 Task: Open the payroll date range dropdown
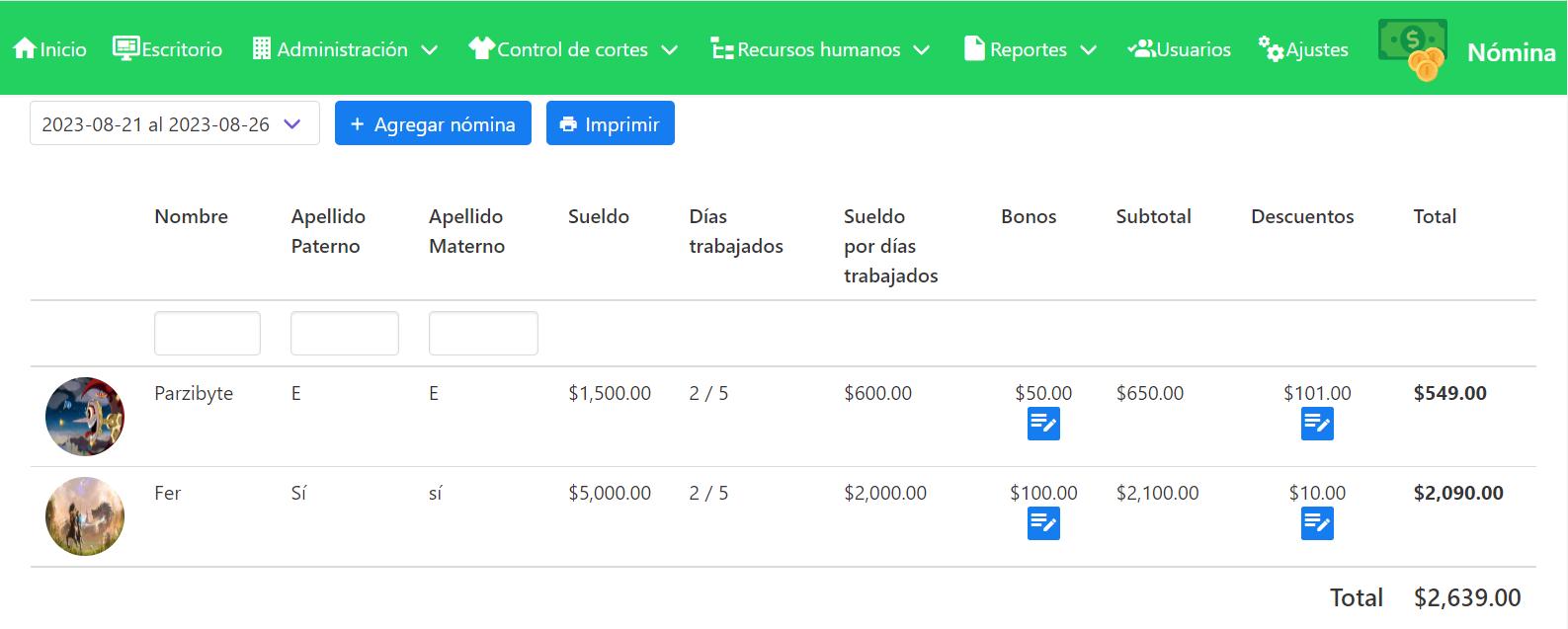(x=174, y=124)
